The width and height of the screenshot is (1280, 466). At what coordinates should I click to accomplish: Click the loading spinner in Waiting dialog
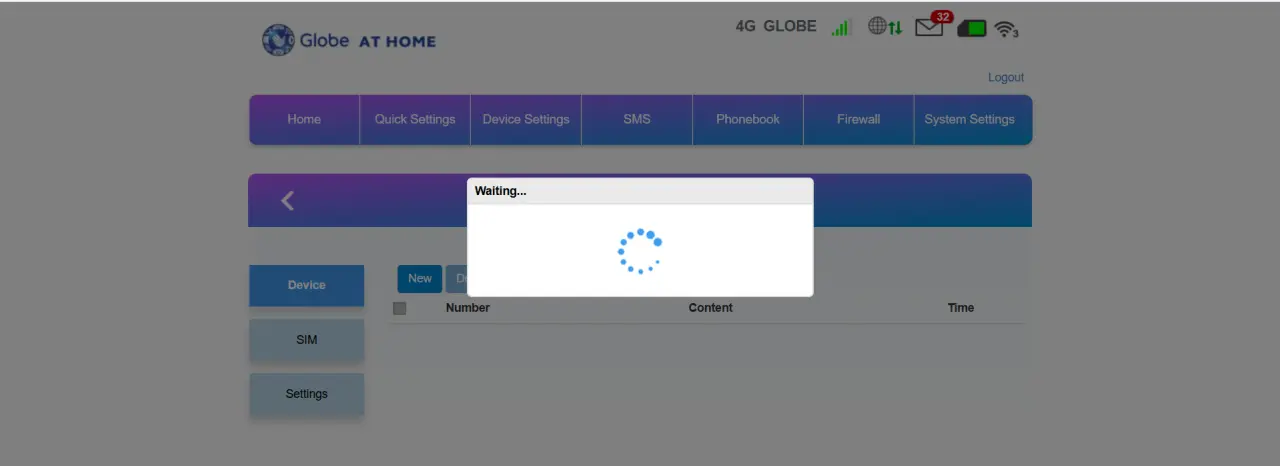[x=640, y=251]
